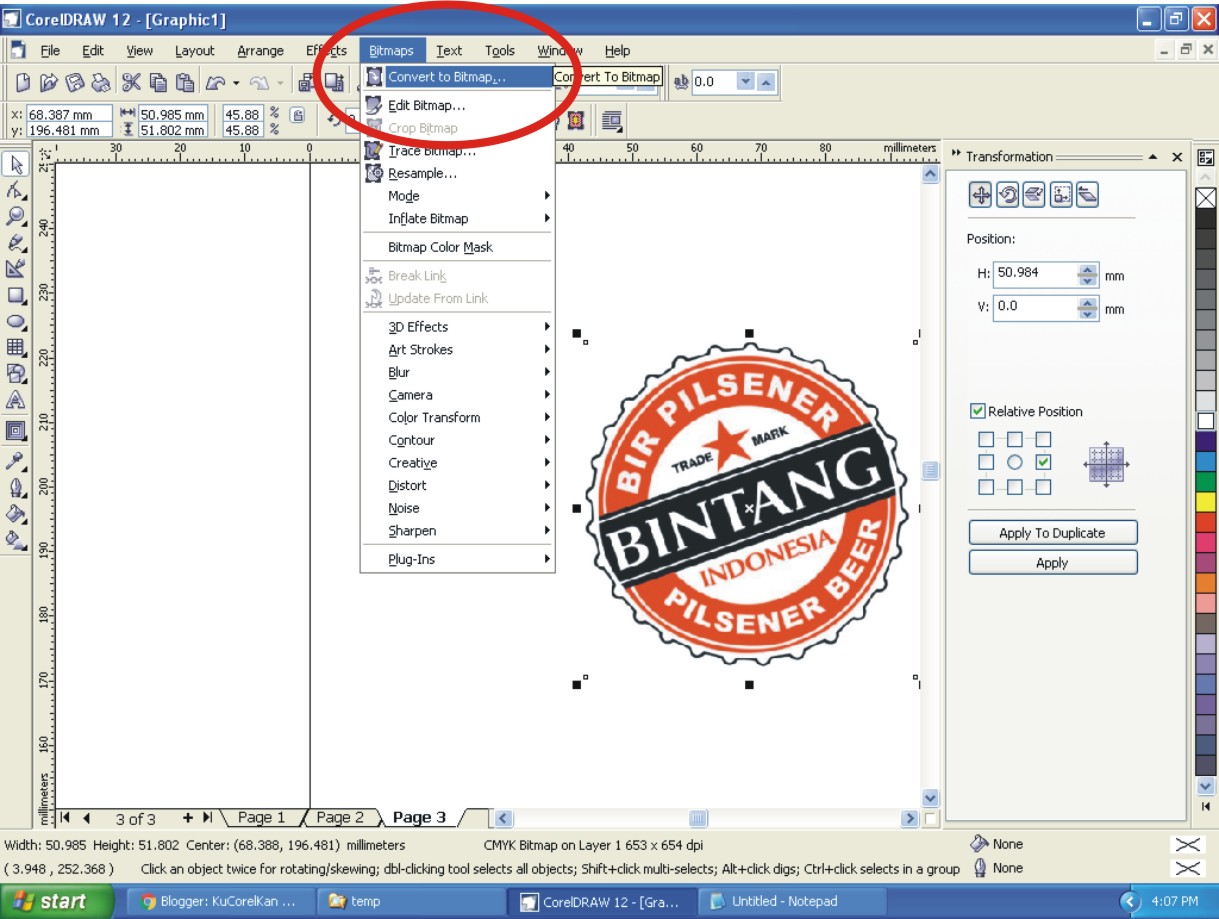Click the Export icon in toolbar
Screen dimensions: 1219x919
(x=335, y=83)
